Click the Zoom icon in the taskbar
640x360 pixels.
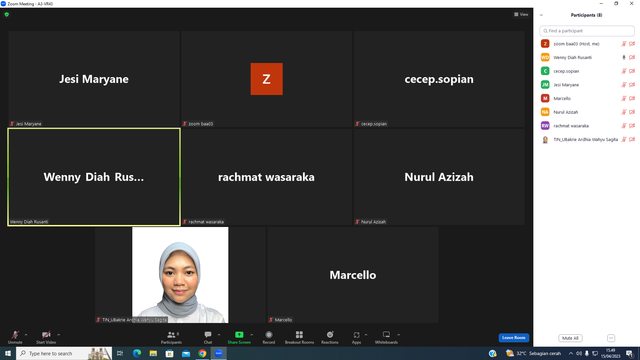pos(218,353)
